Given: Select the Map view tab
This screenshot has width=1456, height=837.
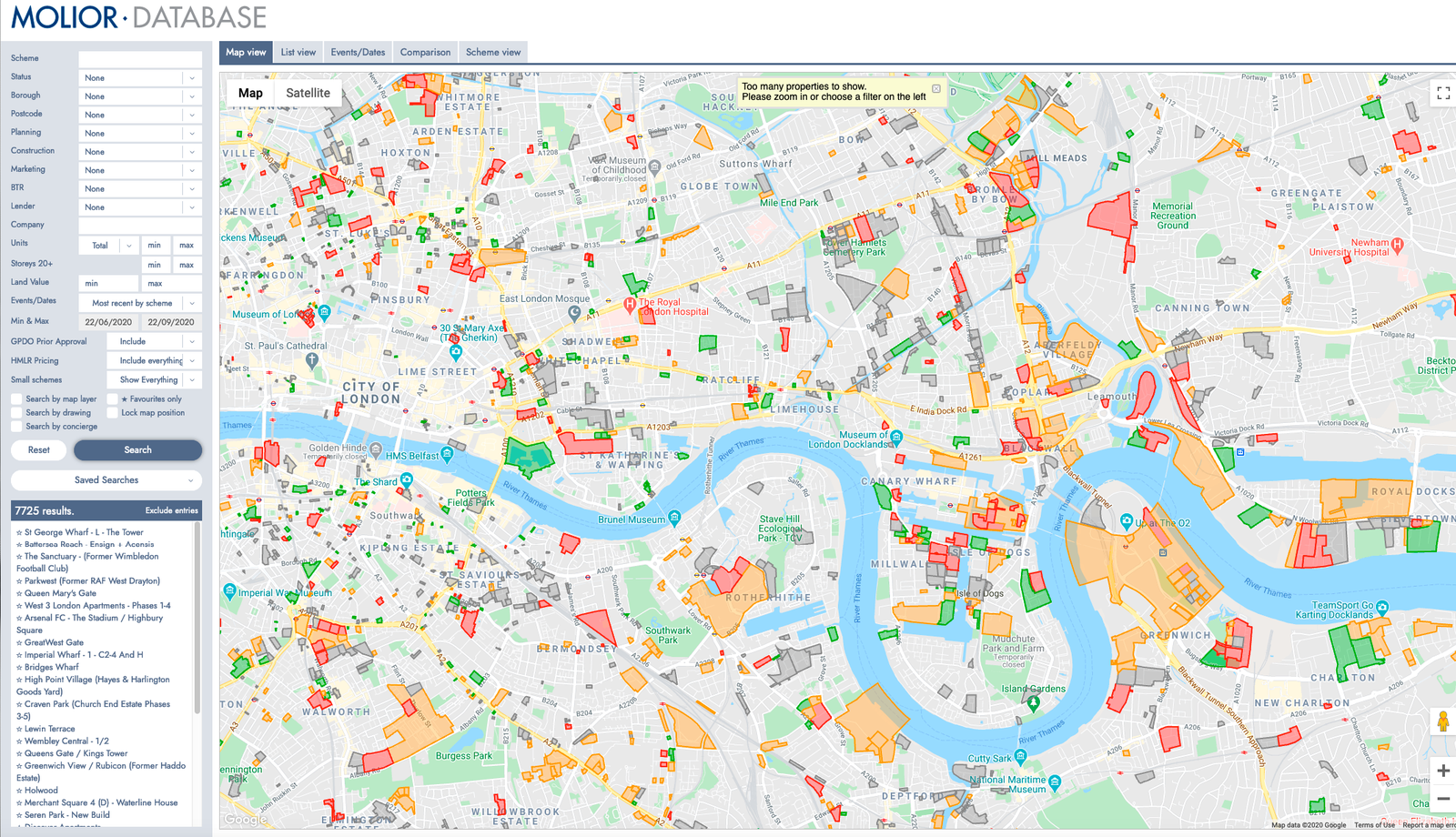Looking at the screenshot, I should coord(246,52).
